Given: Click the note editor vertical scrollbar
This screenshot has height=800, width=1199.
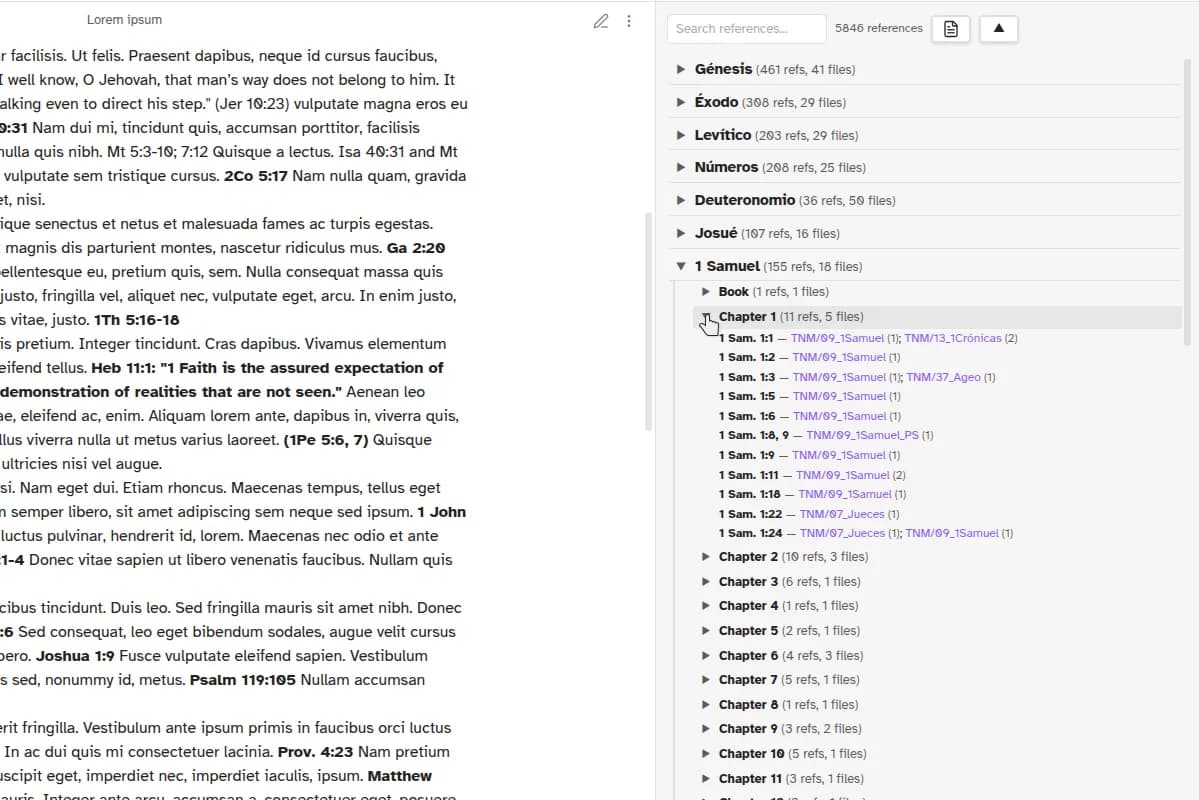Looking at the screenshot, I should [649, 321].
